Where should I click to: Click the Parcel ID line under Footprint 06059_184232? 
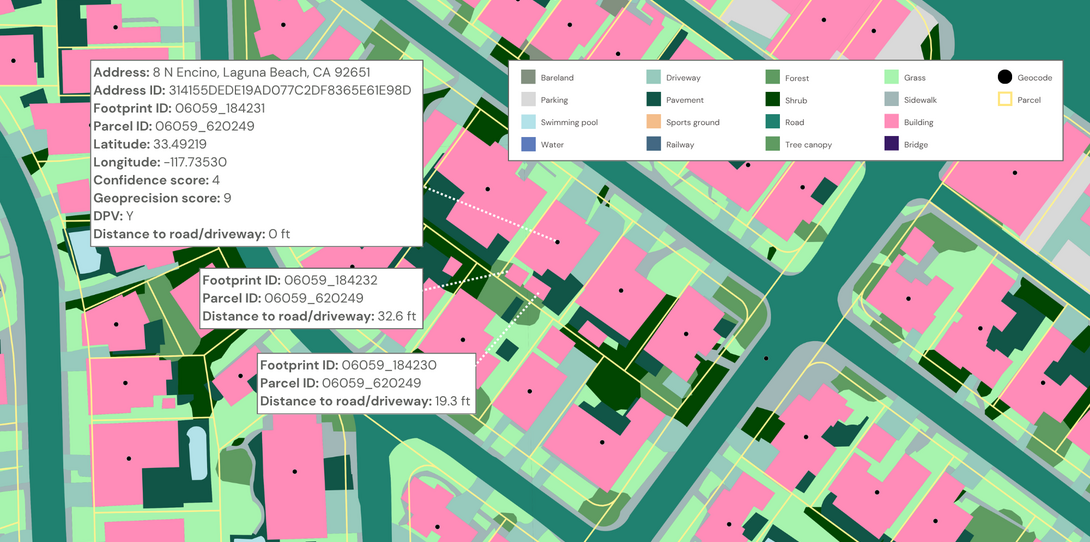[x=283, y=298]
